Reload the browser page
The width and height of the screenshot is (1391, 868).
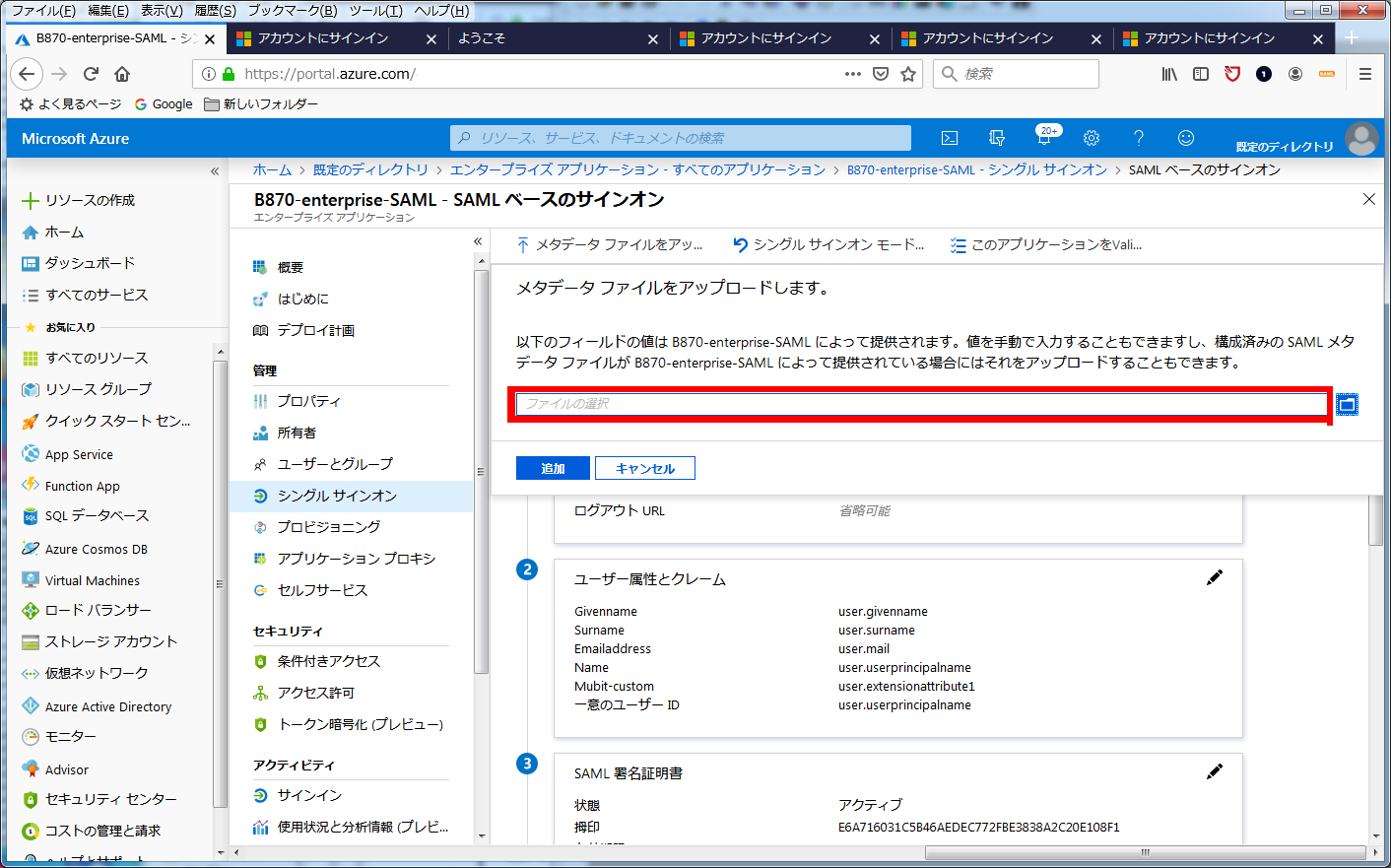(x=91, y=74)
